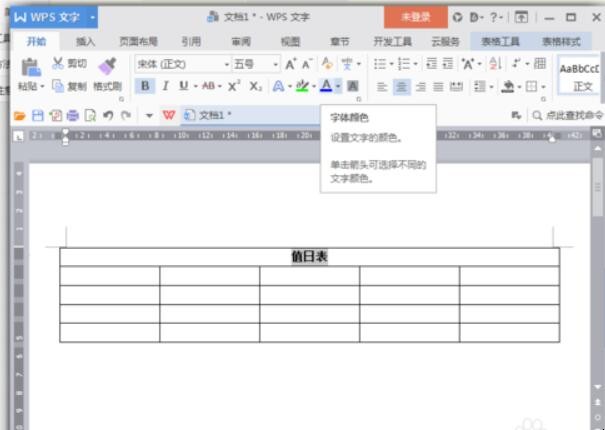
Task: Apply subscript X₂ formatting
Action: coord(255,87)
